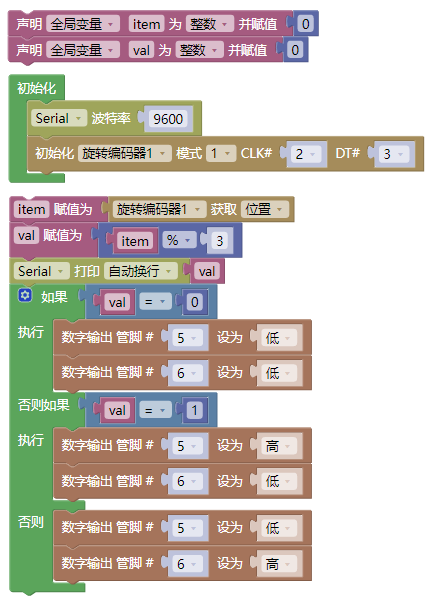
Task: Open 旋转编码器1 dropdown in 获取 block
Action: 159,209
